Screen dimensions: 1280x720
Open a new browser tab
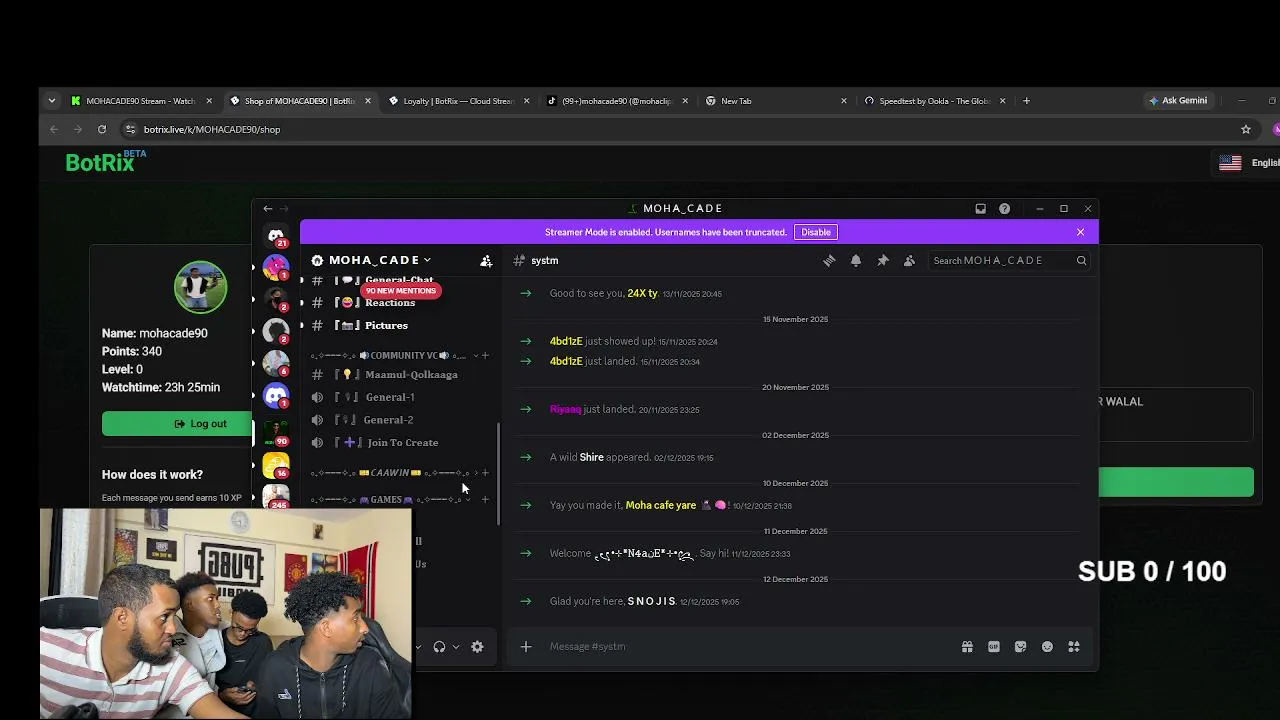pyautogui.click(x=1026, y=101)
